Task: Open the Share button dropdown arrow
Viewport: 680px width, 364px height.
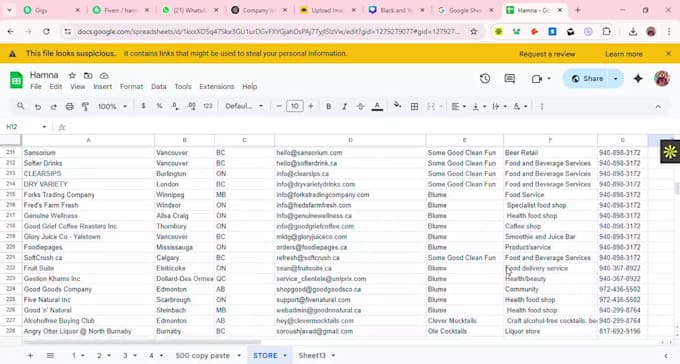Action: click(x=616, y=79)
